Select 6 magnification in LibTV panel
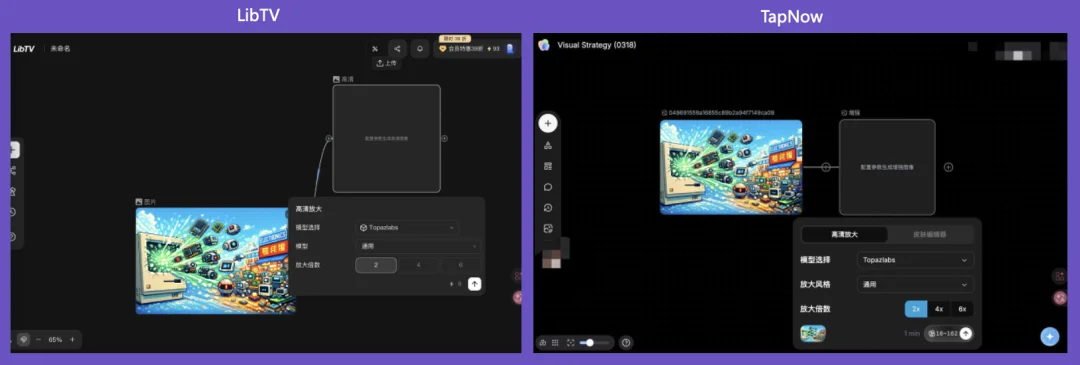The height and width of the screenshot is (365, 1080). coord(460,265)
